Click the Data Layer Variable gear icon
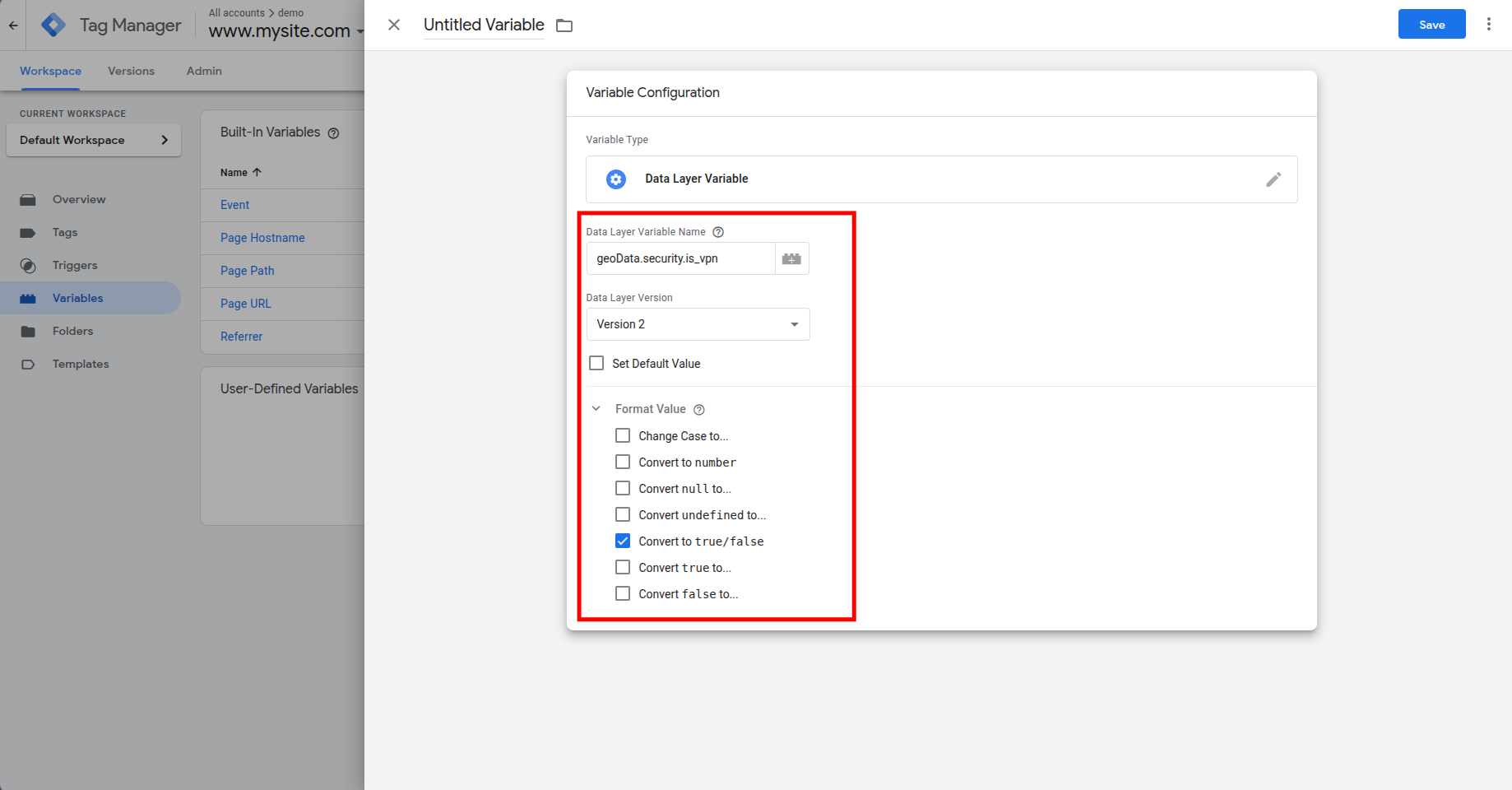The width and height of the screenshot is (1512, 790). pos(616,179)
